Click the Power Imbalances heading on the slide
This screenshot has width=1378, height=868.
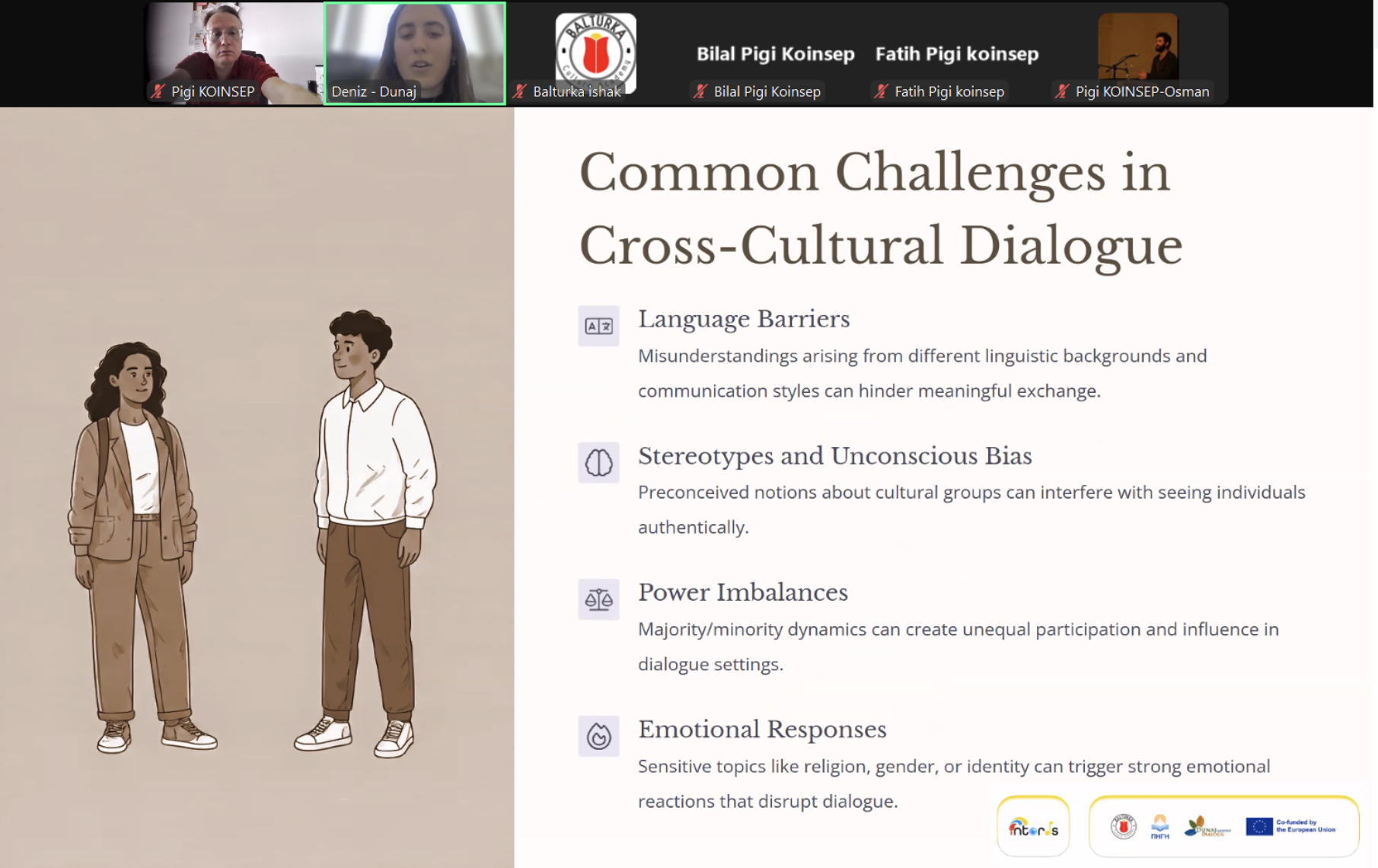[742, 592]
